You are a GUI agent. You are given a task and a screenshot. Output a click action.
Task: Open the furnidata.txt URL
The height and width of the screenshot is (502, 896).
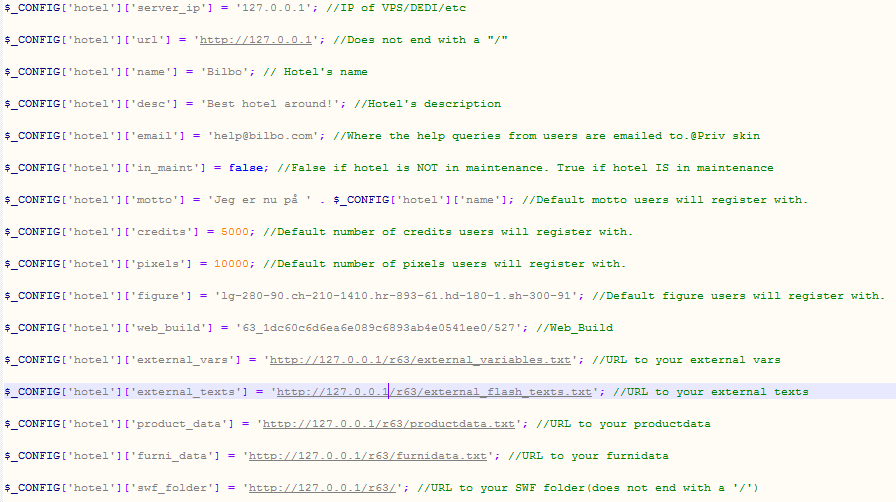pos(368,456)
